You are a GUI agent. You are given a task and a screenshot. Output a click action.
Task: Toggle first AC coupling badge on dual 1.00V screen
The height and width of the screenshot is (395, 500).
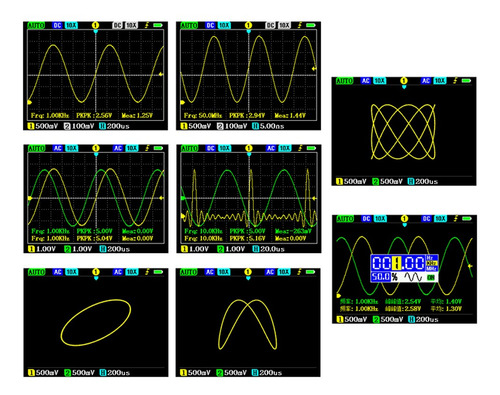(x=57, y=148)
